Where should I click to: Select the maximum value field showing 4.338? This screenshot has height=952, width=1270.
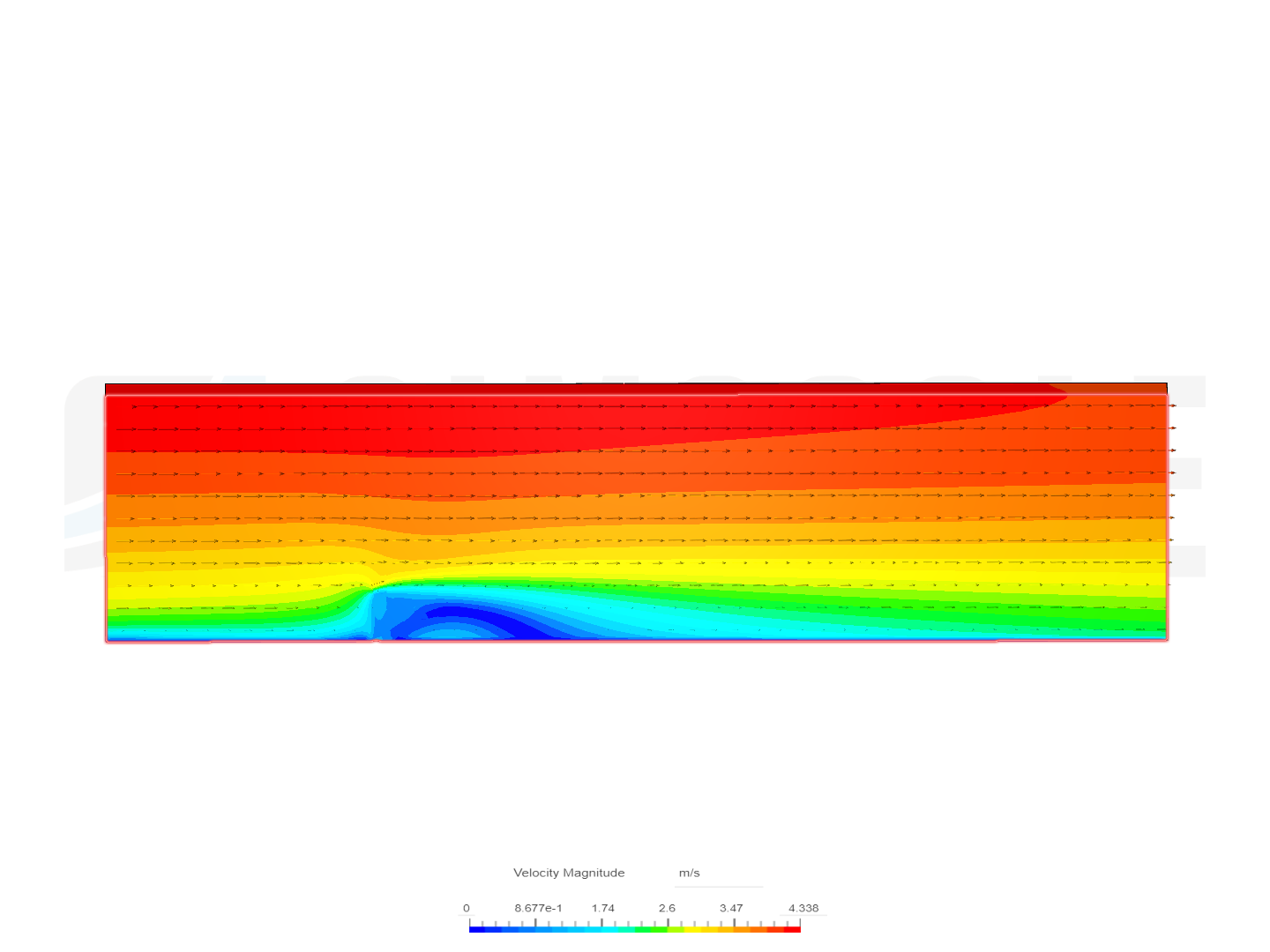tap(803, 908)
